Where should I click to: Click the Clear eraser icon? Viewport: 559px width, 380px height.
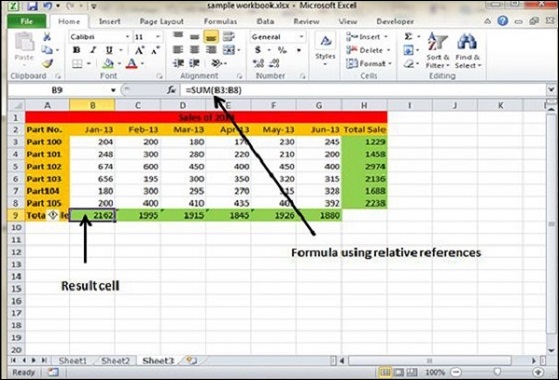pyautogui.click(x=409, y=64)
